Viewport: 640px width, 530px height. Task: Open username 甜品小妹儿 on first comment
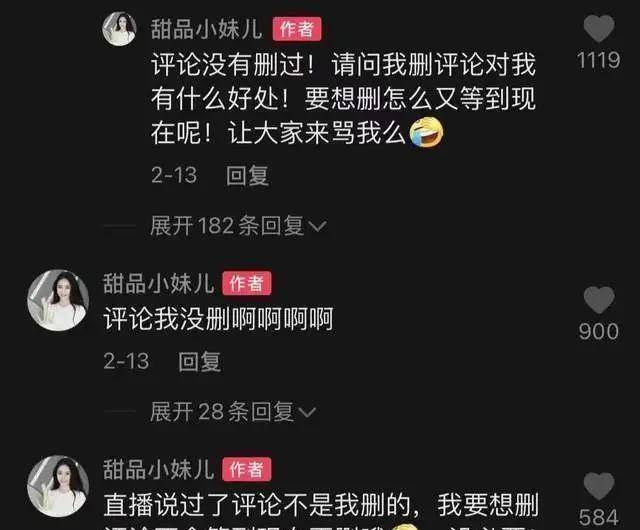click(x=207, y=29)
